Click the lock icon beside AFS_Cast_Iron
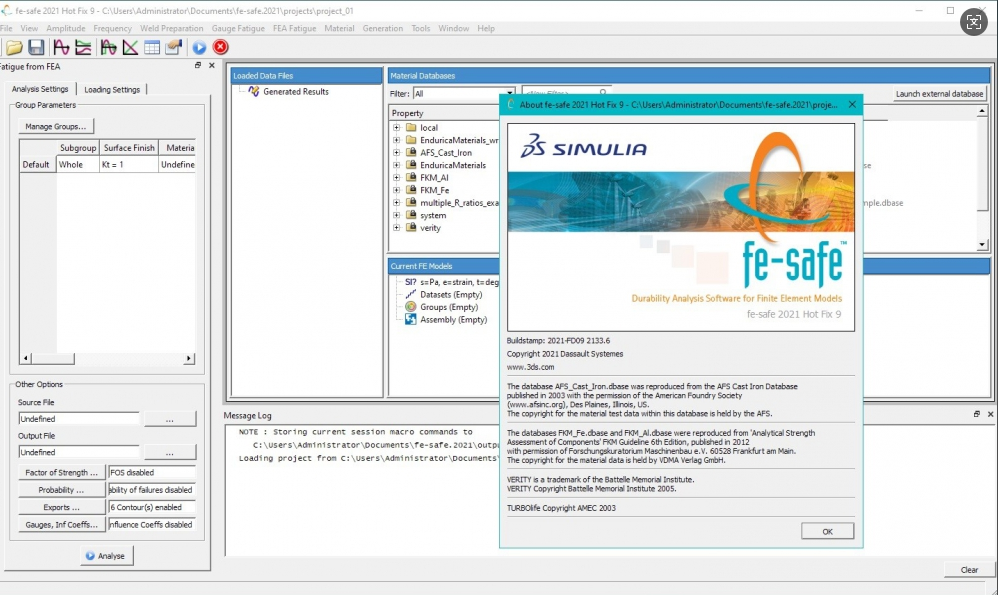This screenshot has width=998, height=595. pos(411,152)
